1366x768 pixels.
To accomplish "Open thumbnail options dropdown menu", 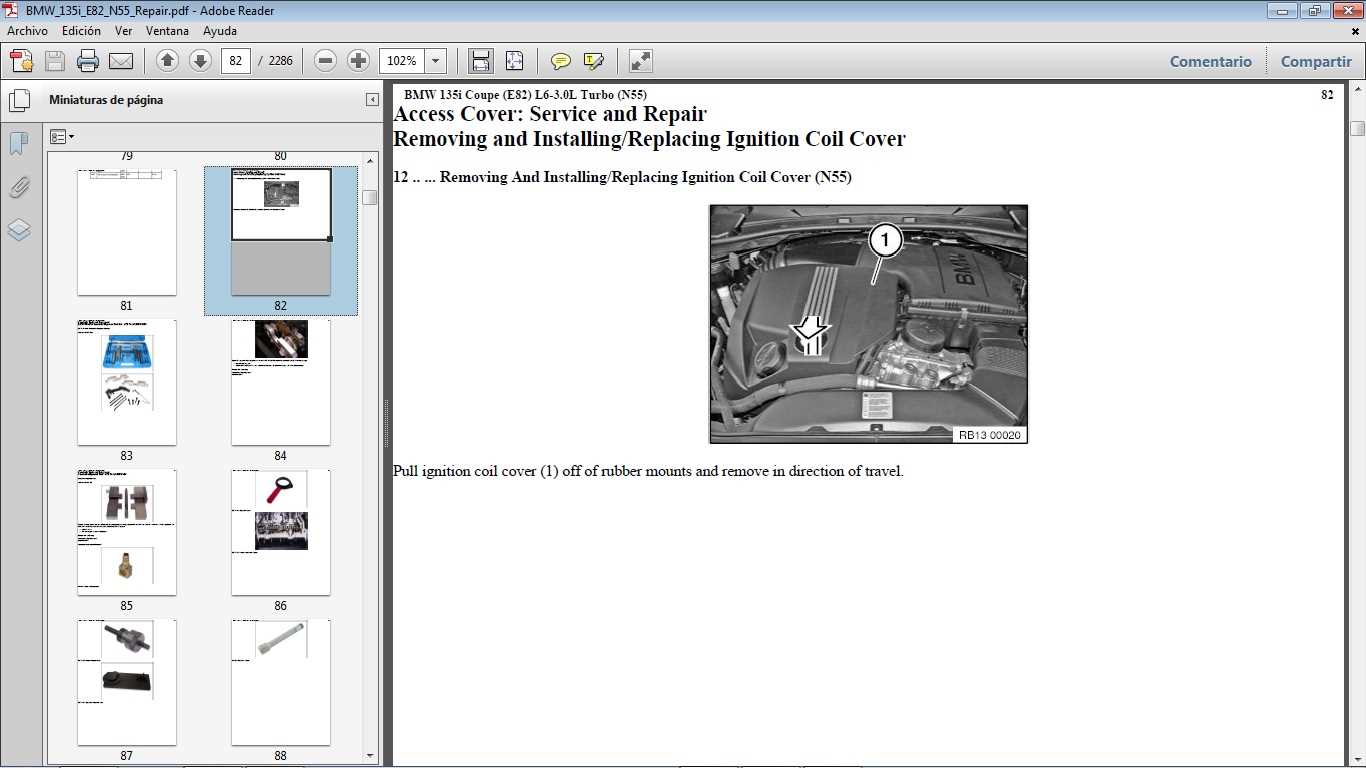I will click(x=62, y=137).
